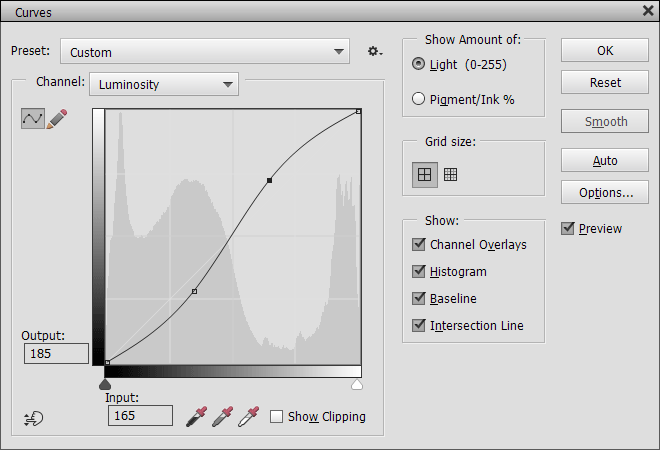Select the curve point editing tool
This screenshot has height=450, width=660.
(32, 118)
